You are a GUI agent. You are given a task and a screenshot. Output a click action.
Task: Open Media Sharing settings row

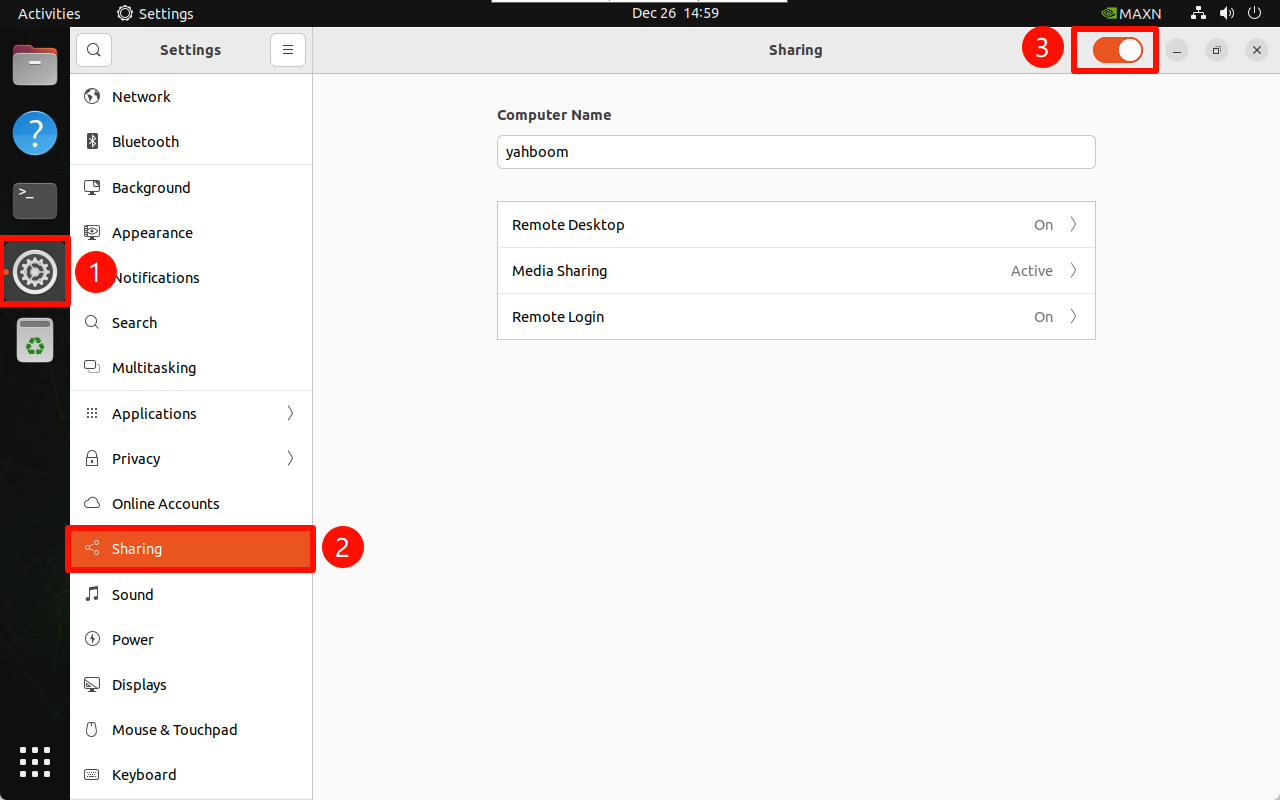click(x=796, y=270)
